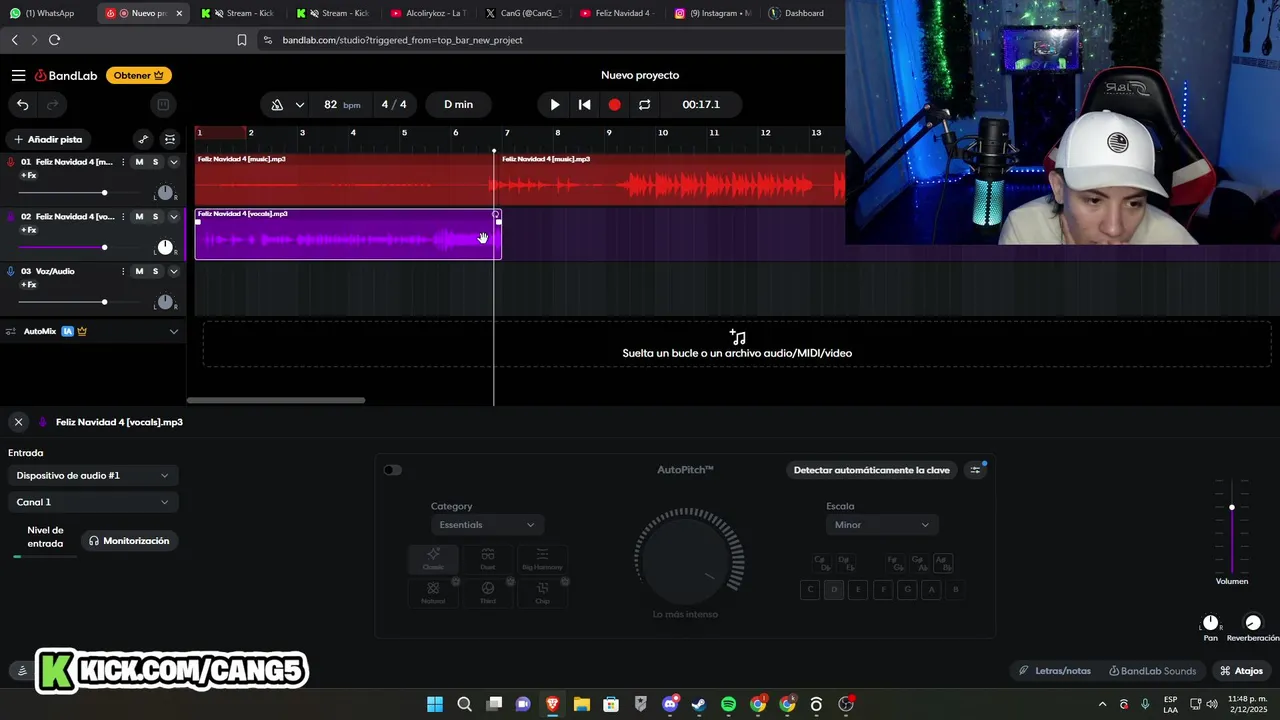
Task: Click the Reverberación knob
Action: [1253, 623]
